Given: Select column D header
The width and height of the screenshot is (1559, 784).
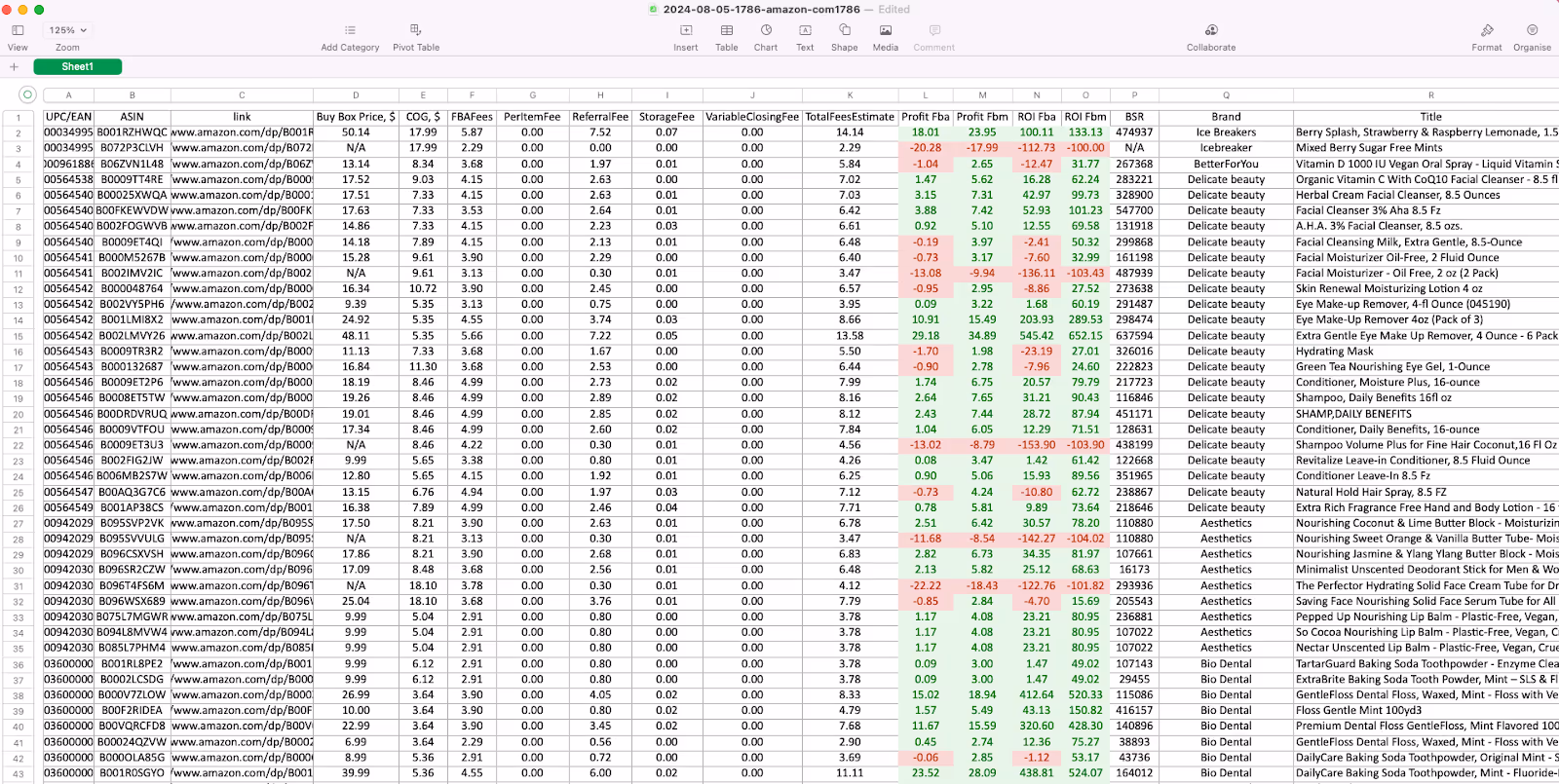Looking at the screenshot, I should click(356, 95).
